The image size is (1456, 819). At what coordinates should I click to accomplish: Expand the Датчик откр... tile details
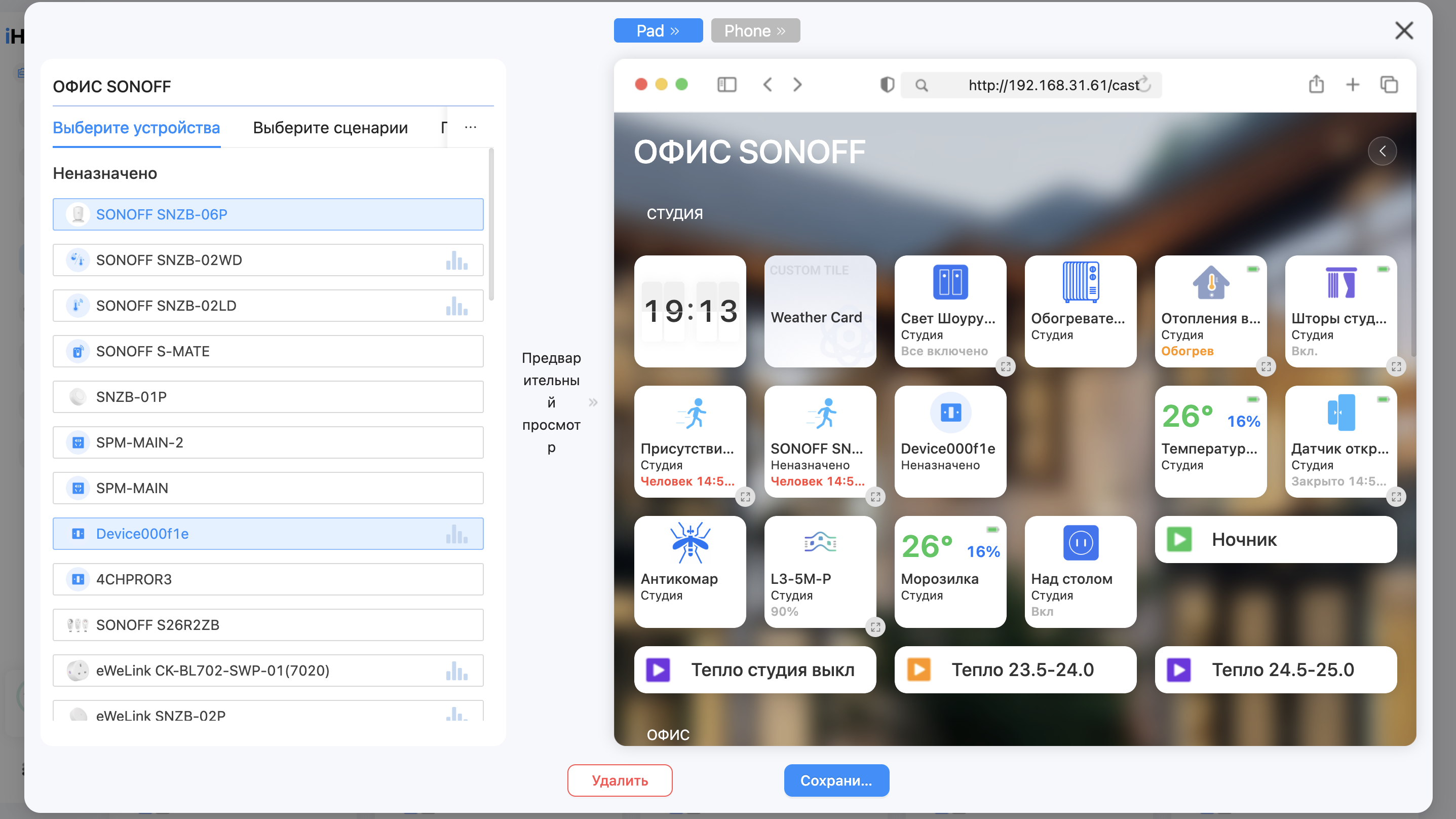point(1396,497)
